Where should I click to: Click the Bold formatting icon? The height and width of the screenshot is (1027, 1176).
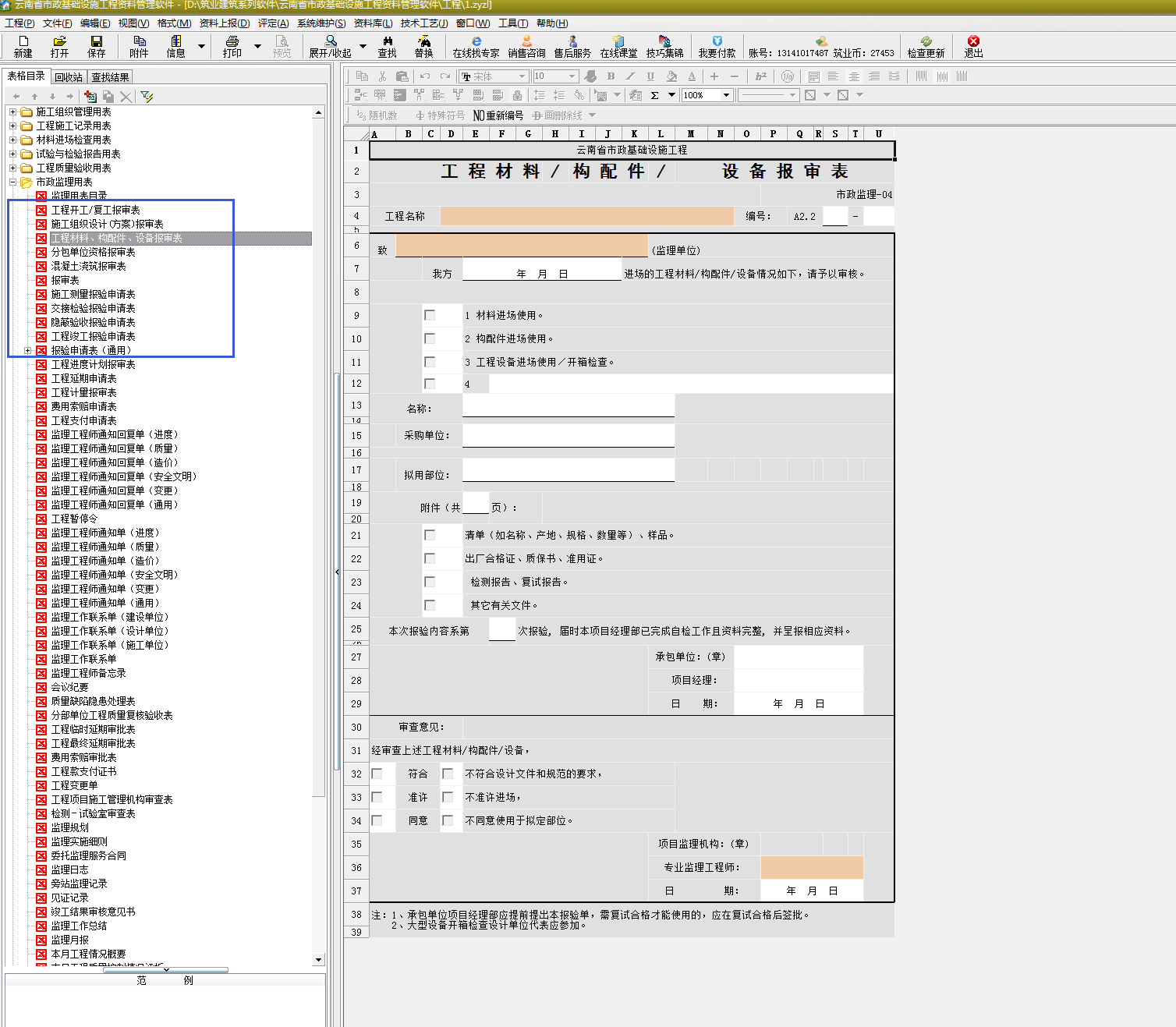611,76
